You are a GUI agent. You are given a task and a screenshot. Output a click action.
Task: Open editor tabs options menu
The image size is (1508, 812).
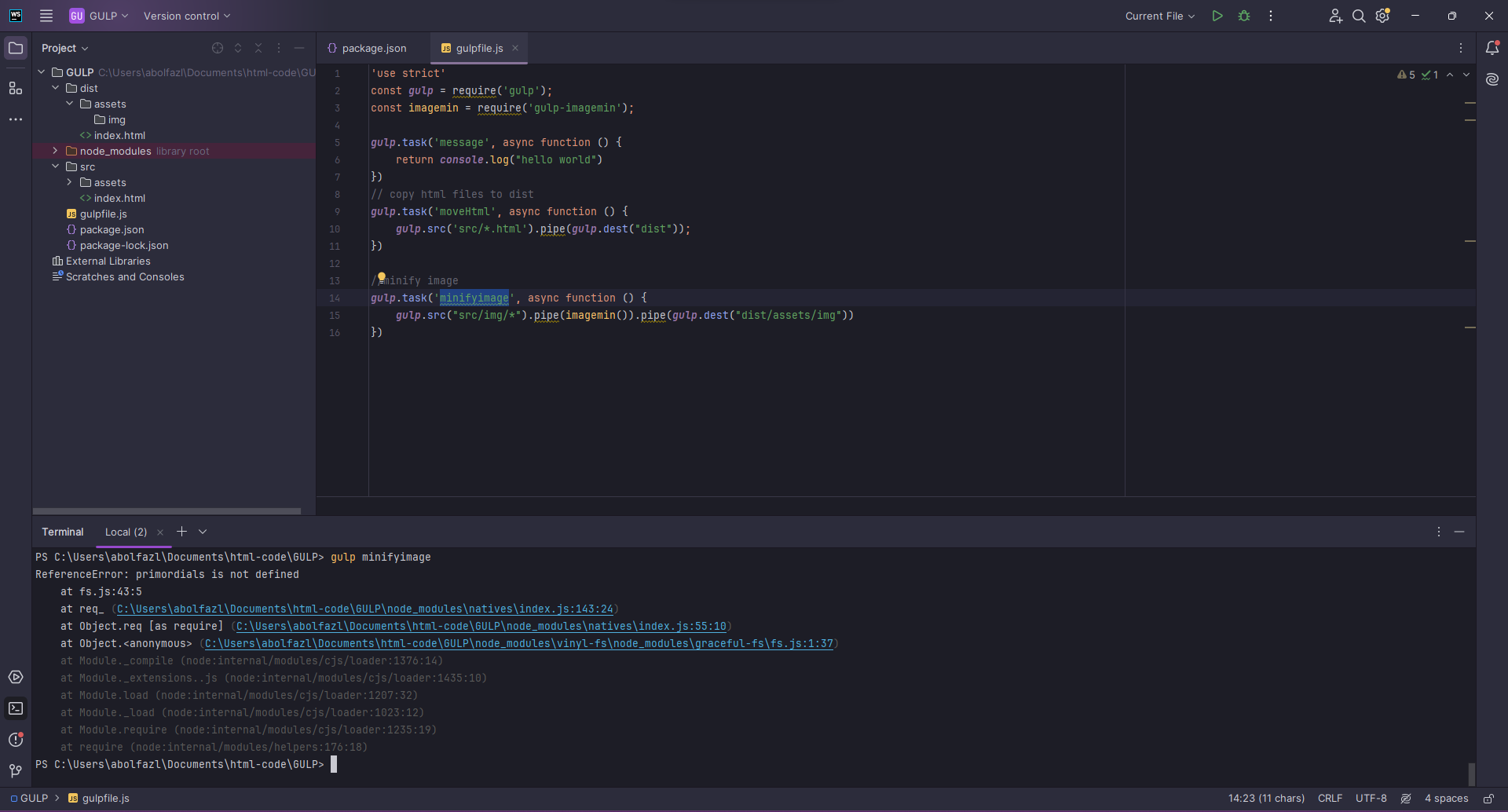(1461, 48)
